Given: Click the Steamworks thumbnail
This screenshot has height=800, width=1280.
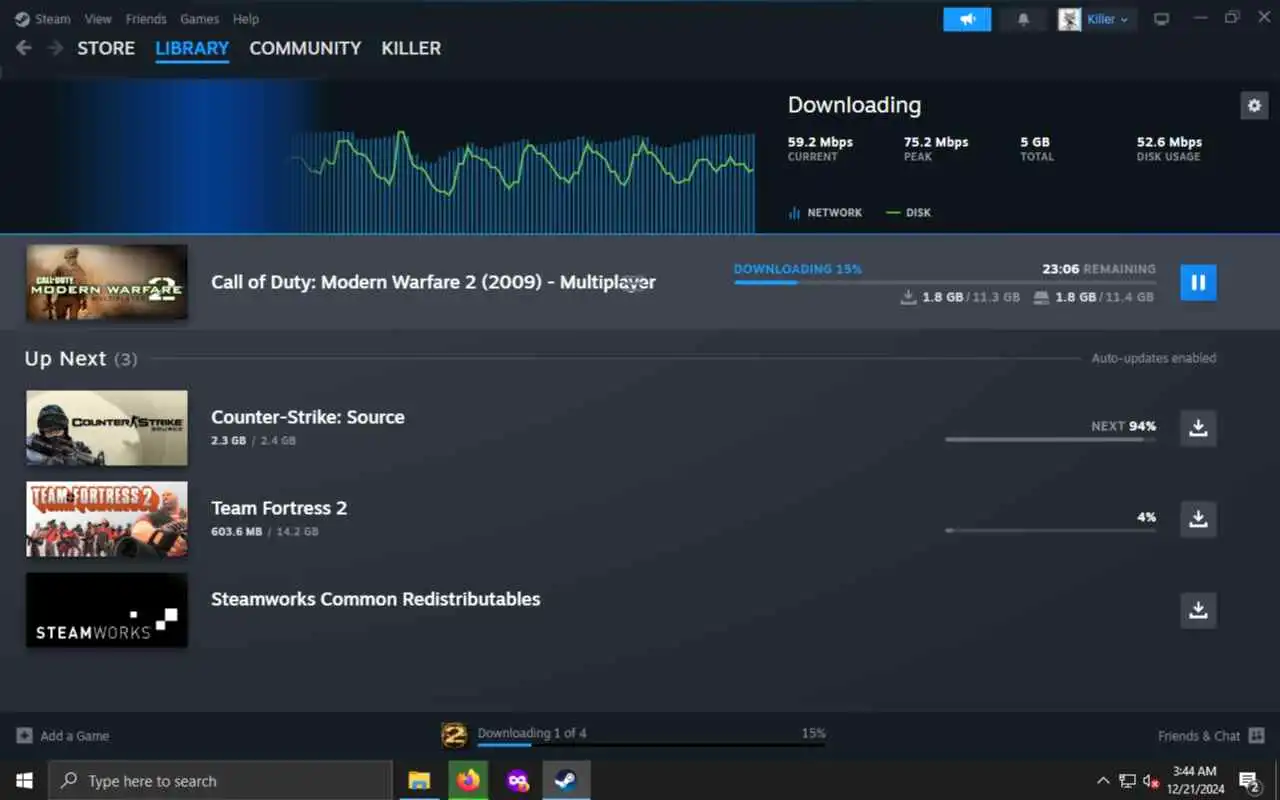Looking at the screenshot, I should click(107, 610).
